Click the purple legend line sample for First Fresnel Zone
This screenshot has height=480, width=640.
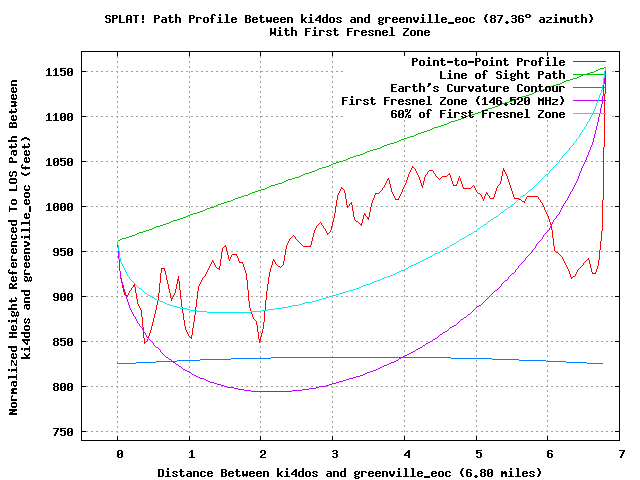[589, 100]
